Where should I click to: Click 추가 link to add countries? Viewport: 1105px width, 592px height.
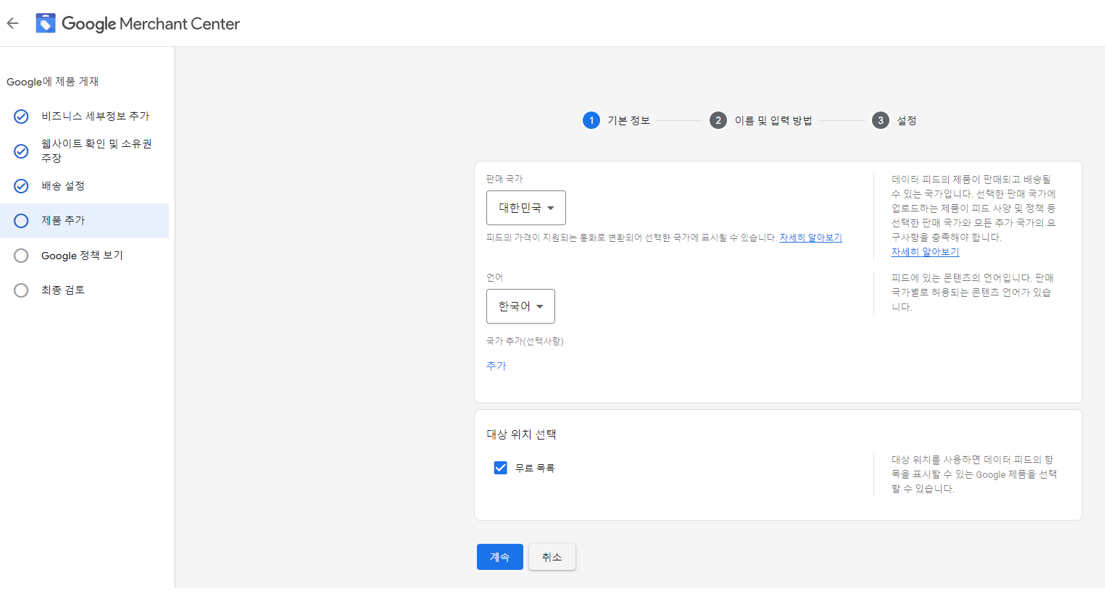pos(496,366)
